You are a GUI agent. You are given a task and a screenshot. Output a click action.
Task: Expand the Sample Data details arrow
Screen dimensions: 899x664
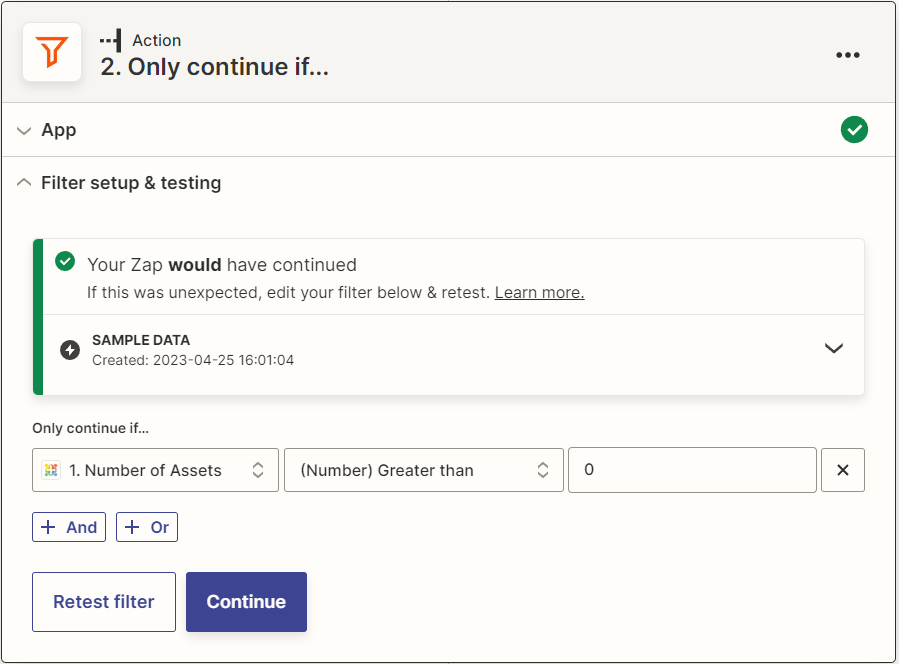tap(833, 349)
